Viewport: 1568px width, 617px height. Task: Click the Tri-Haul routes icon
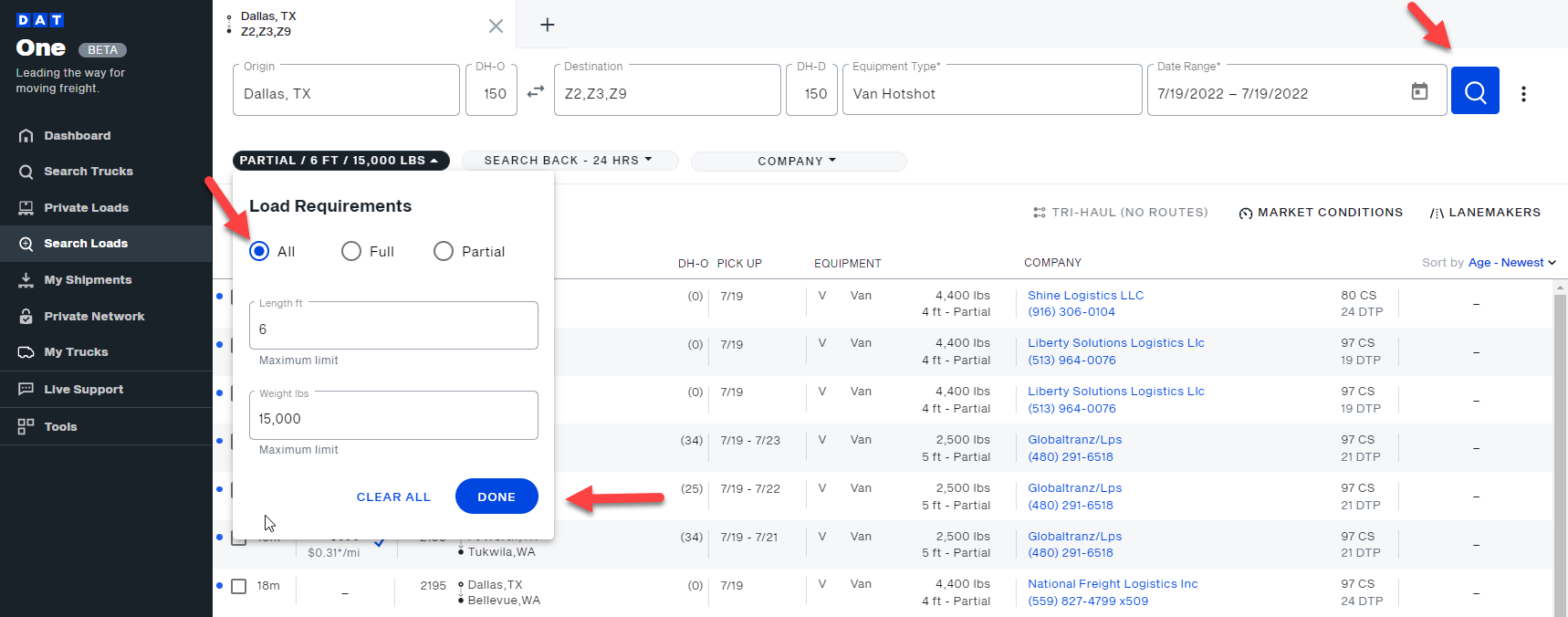click(1039, 213)
